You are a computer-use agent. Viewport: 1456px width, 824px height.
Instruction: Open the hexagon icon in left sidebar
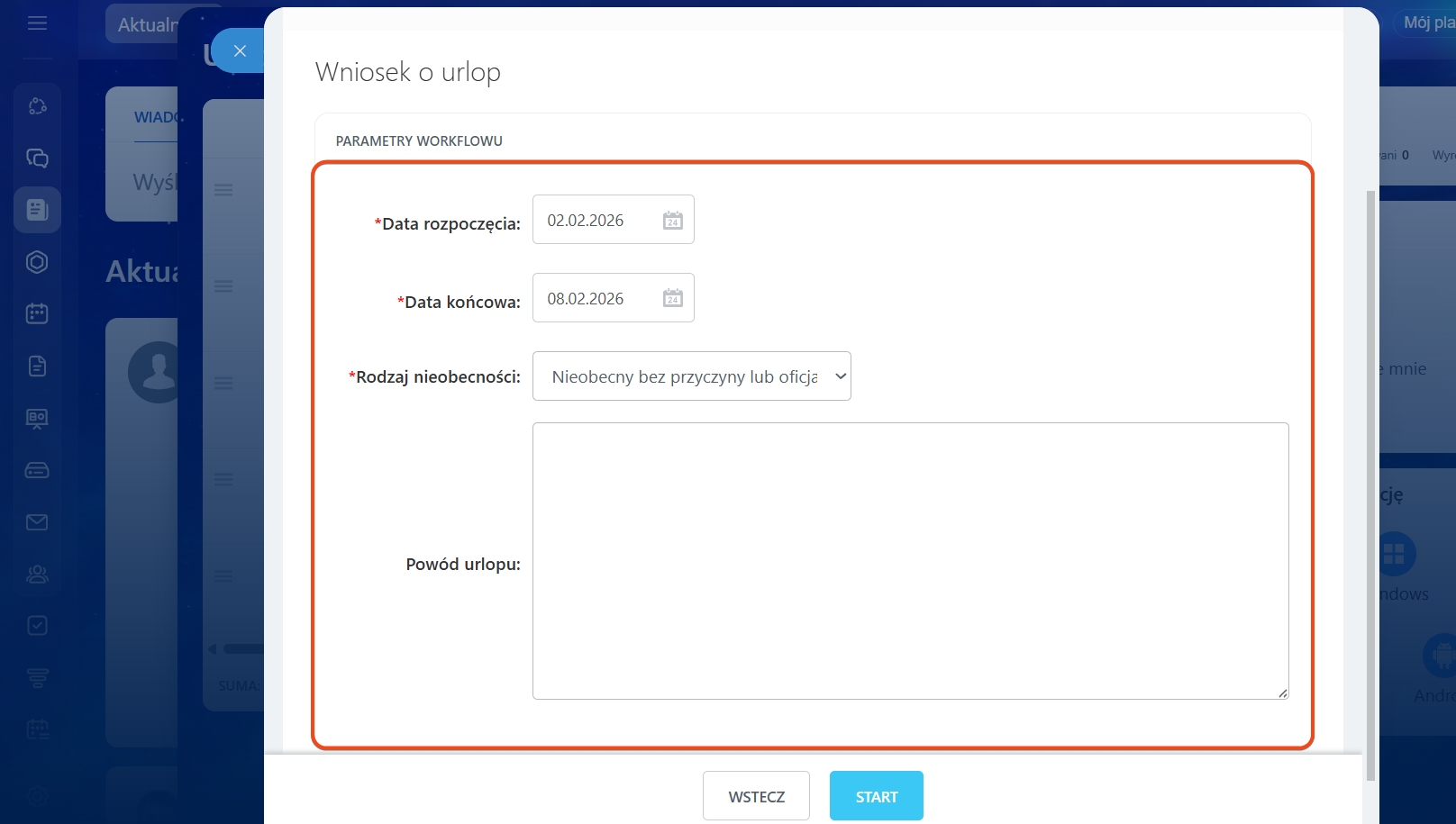pyautogui.click(x=37, y=262)
